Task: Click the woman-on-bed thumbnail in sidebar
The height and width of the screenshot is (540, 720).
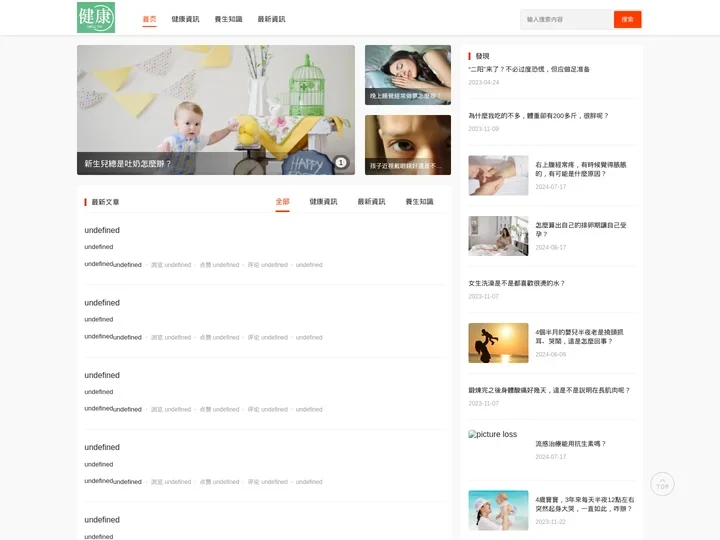Action: [x=498, y=236]
